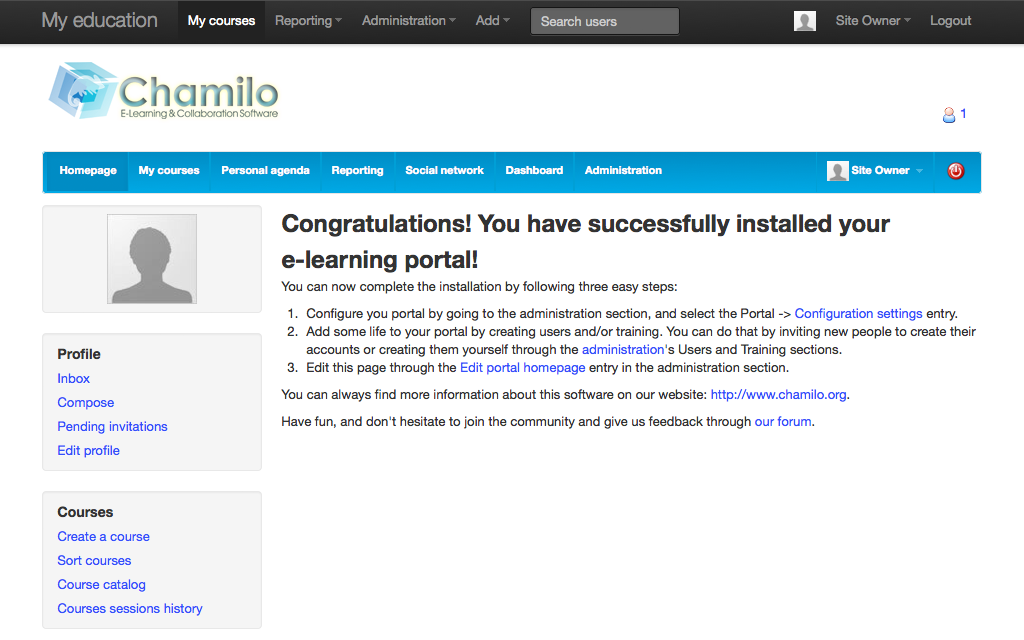The width and height of the screenshot is (1024, 640).
Task: Click Create a course in the Courses panel
Action: click(103, 536)
